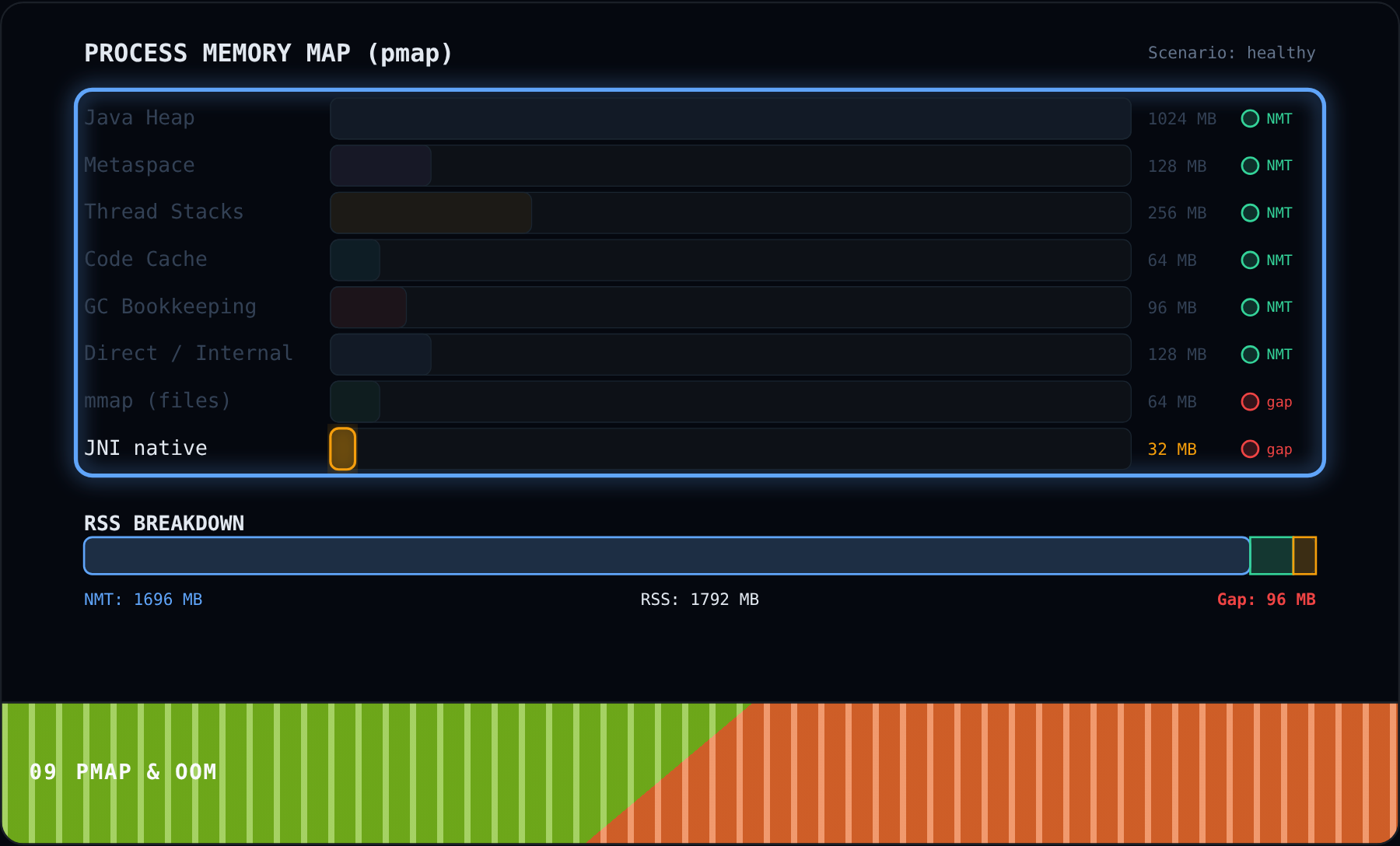The image size is (1400, 846).
Task: Click the mmap (files) bar fill
Action: 355,402
